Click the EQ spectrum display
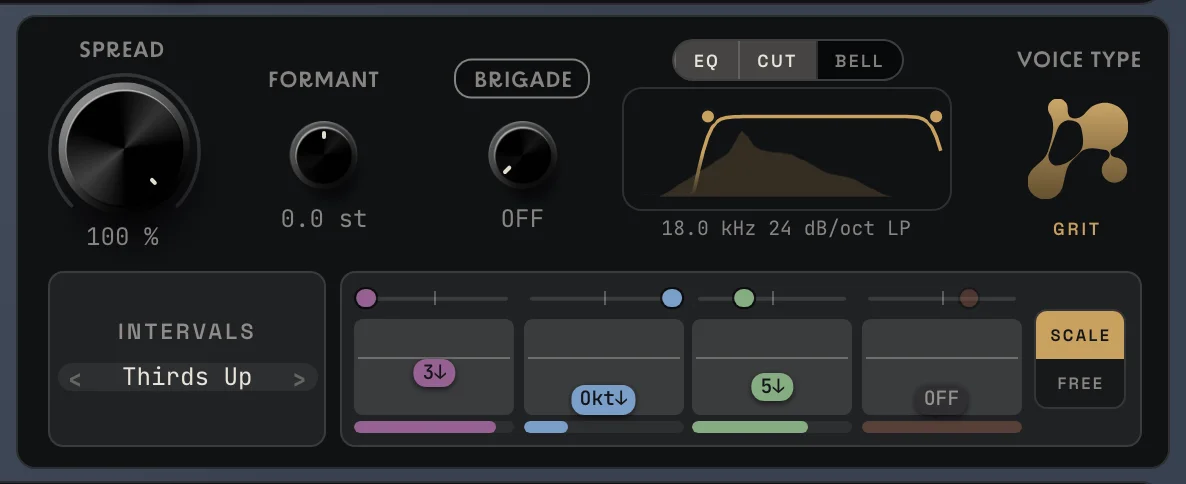 click(787, 149)
